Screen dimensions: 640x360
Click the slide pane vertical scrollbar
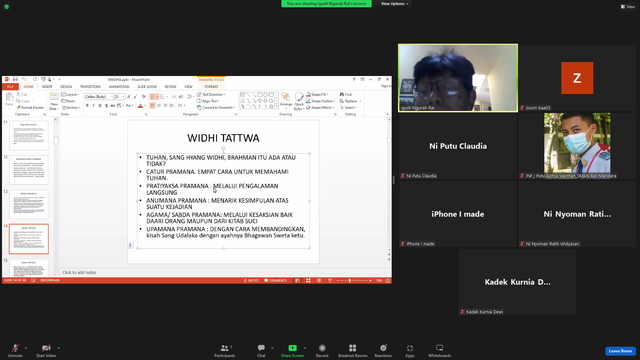pos(389,184)
